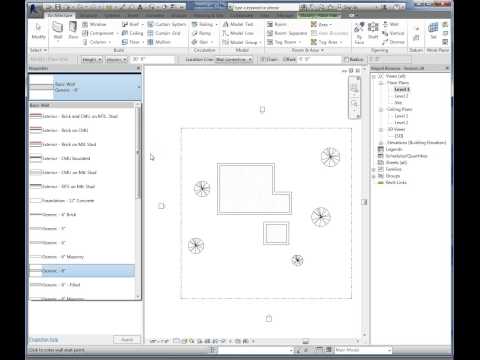Click the Set work plane tool
This screenshot has height=360, width=480.
pyautogui.click(x=433, y=31)
